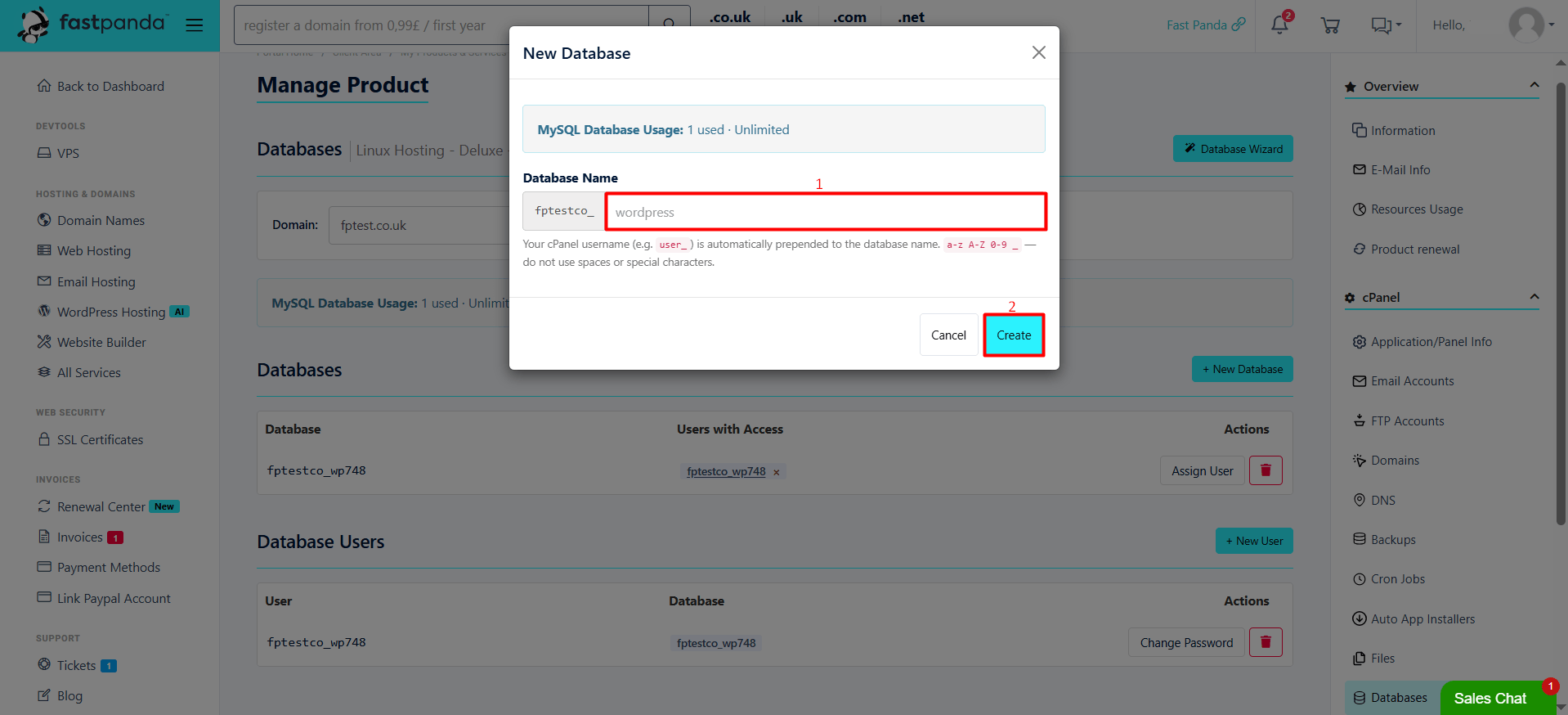Screen dimensions: 1568x715
Task: Click the Fast Panda link
Action: pyautogui.click(x=1206, y=25)
